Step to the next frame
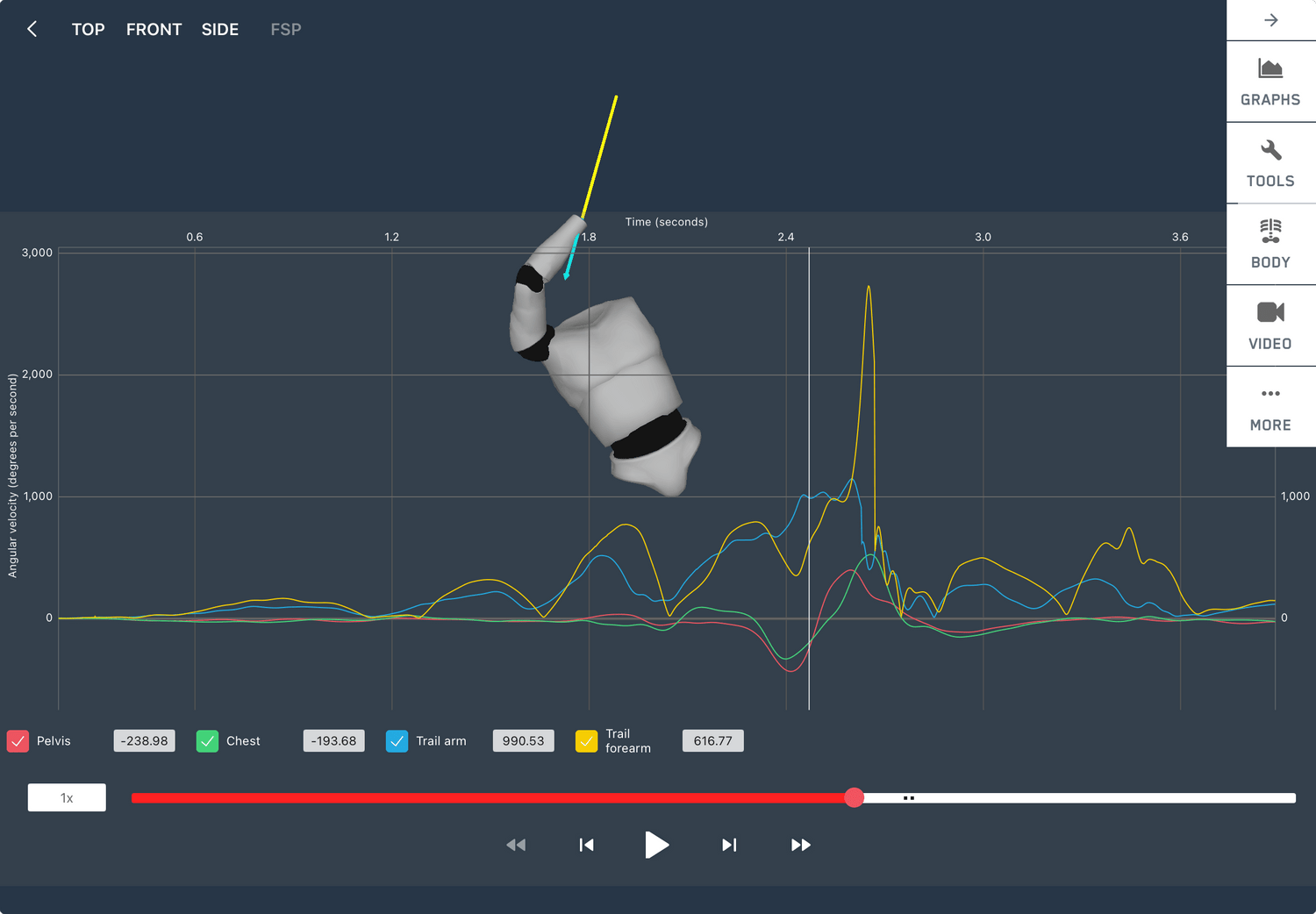 [729, 845]
